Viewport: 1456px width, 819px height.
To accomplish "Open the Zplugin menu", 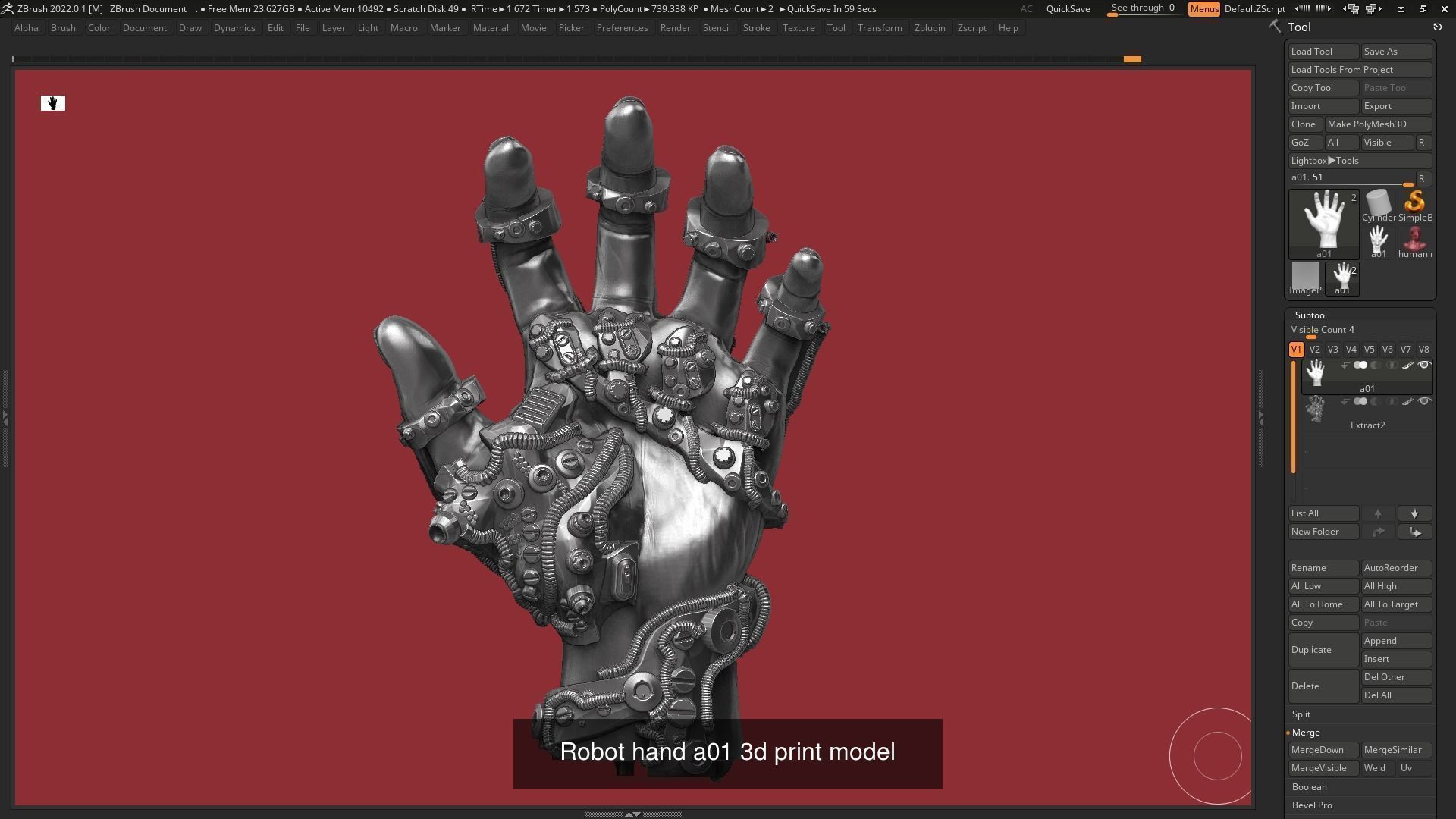I will point(929,28).
